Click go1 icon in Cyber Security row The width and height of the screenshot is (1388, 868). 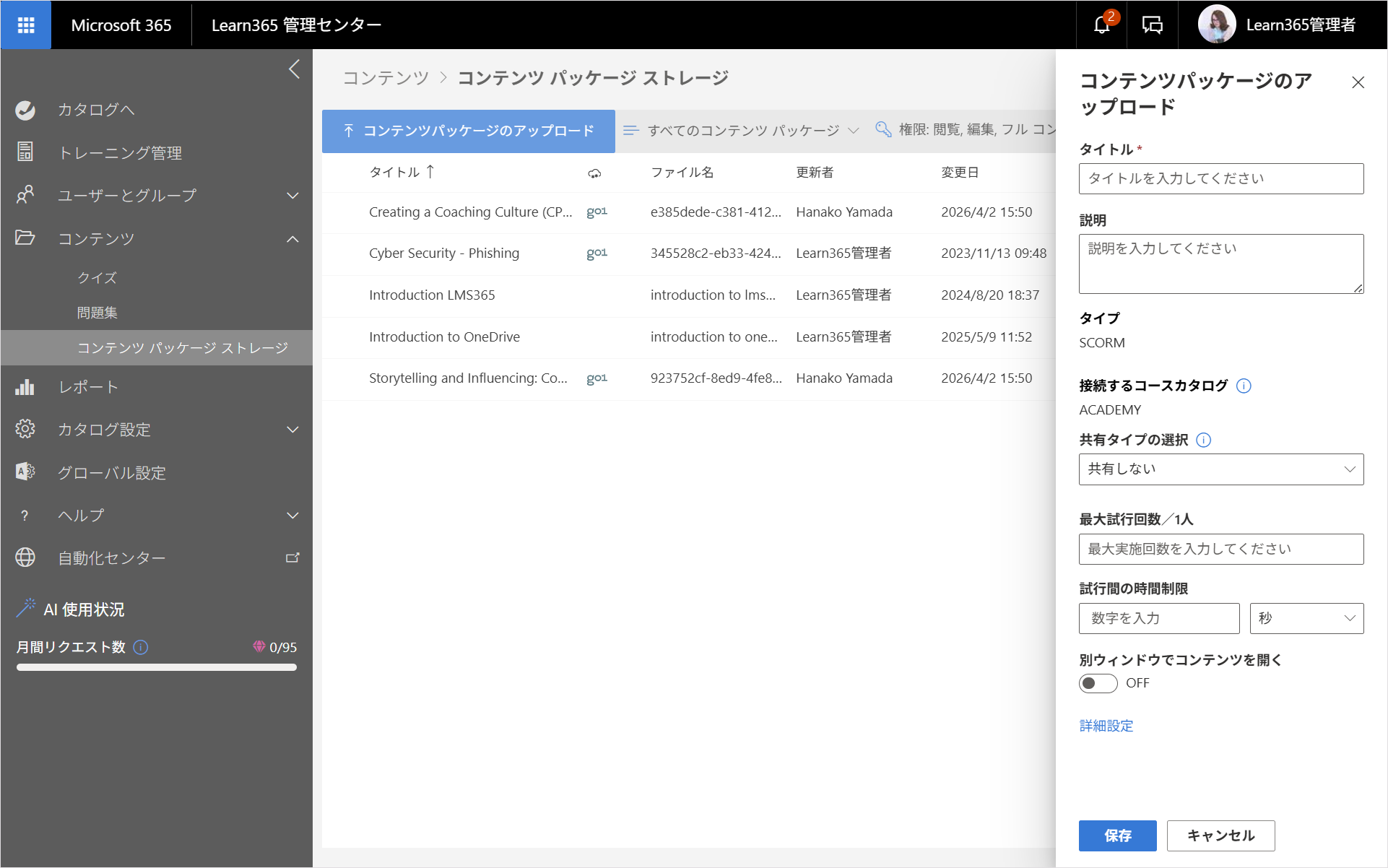[x=597, y=253]
